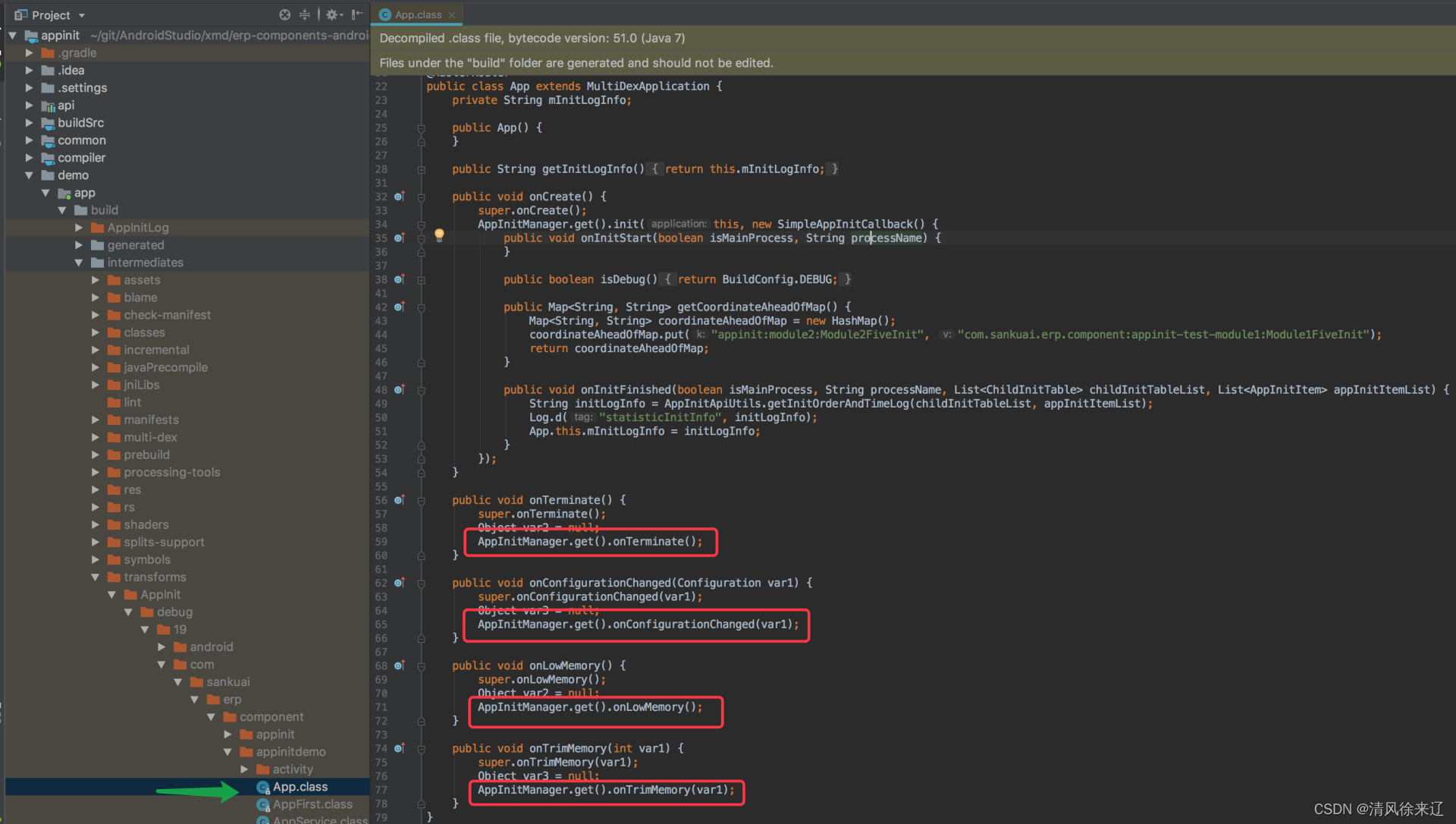Screen dimensions: 1456x824
Task: Click the 'tag:' parameter hint on line 50
Action: pos(583,417)
